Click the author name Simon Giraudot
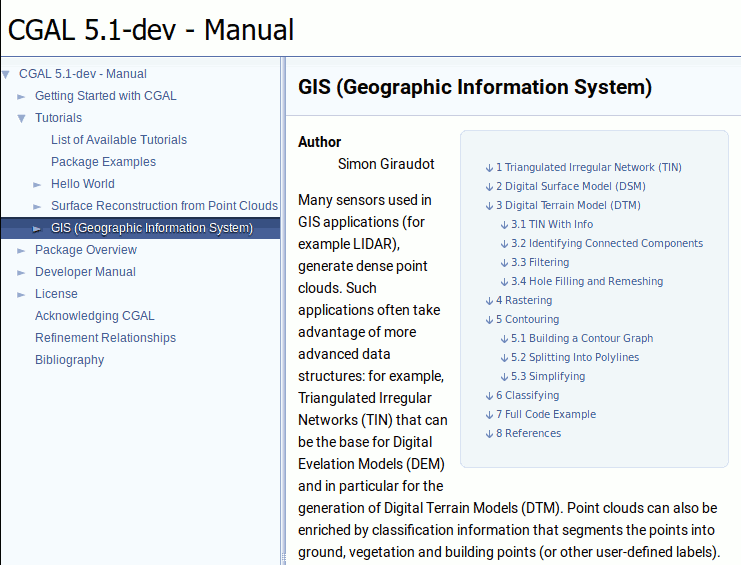Screen dimensions: 741x565 386,164
